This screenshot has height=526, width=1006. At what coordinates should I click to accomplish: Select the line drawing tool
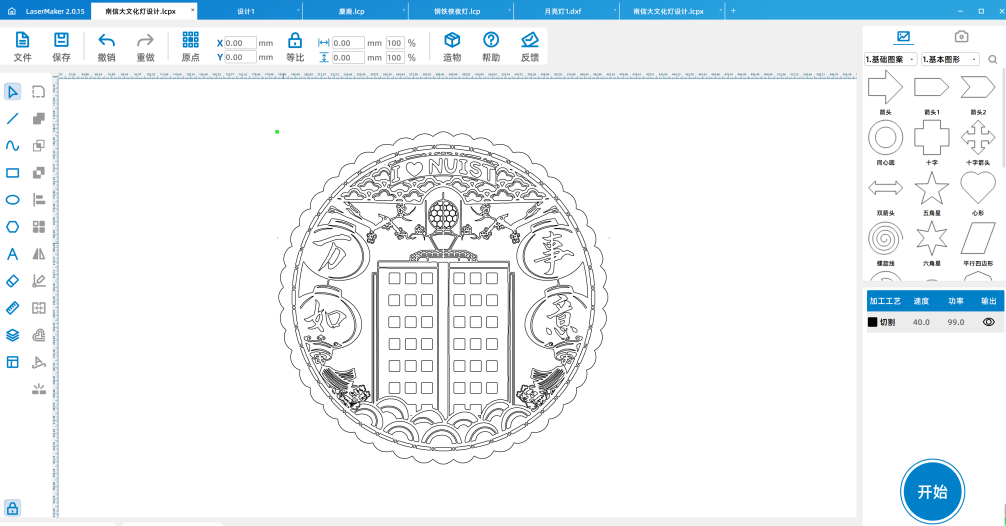13,118
